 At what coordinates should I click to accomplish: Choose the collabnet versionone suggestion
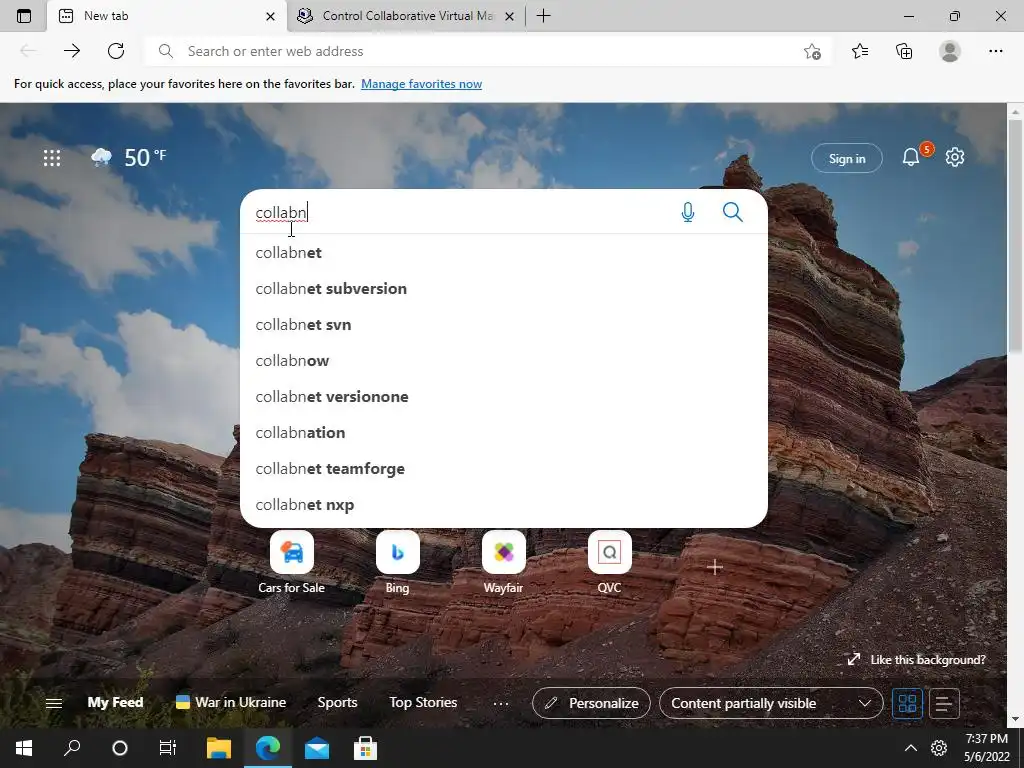[504, 396]
